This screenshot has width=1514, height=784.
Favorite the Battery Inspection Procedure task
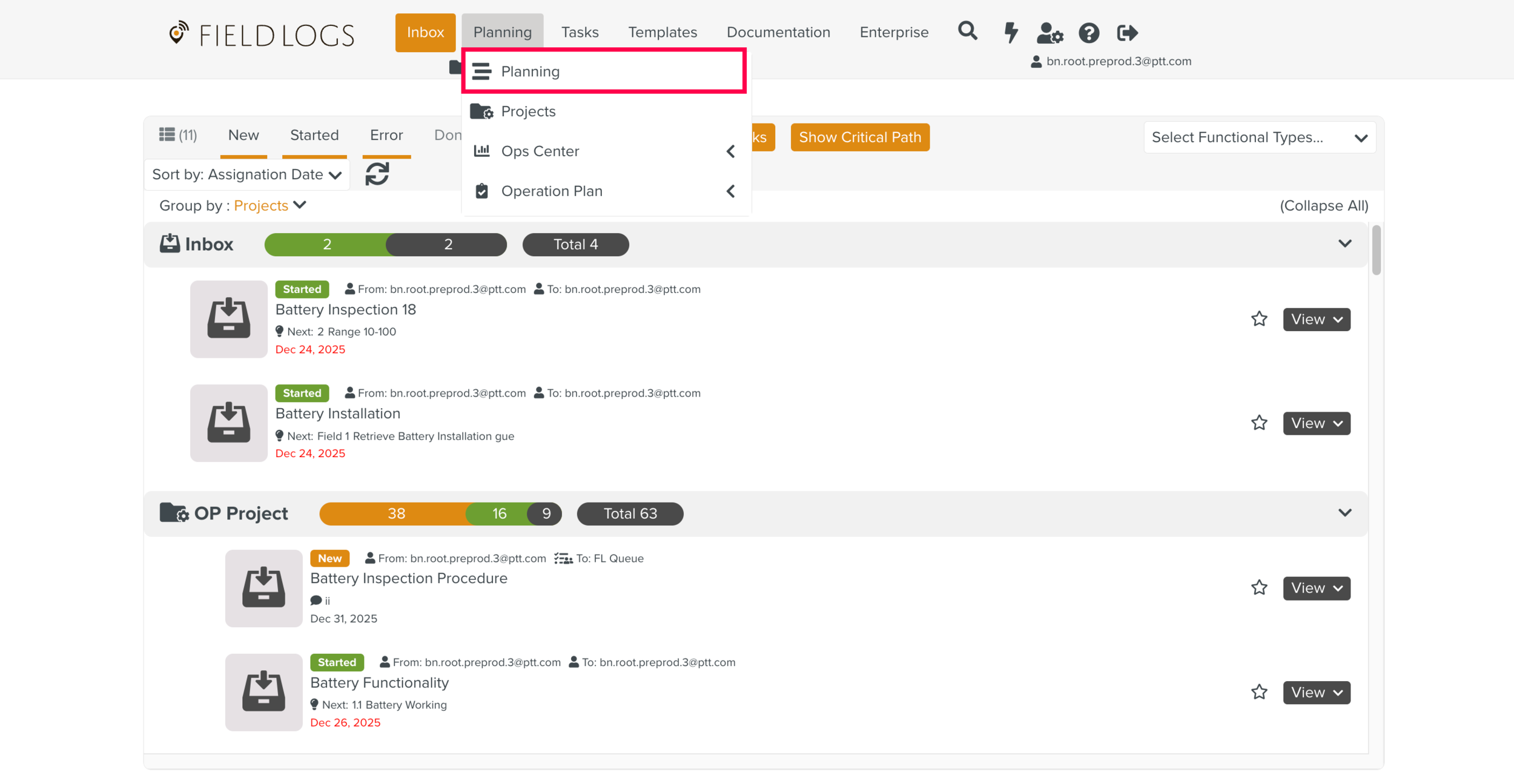click(x=1259, y=588)
